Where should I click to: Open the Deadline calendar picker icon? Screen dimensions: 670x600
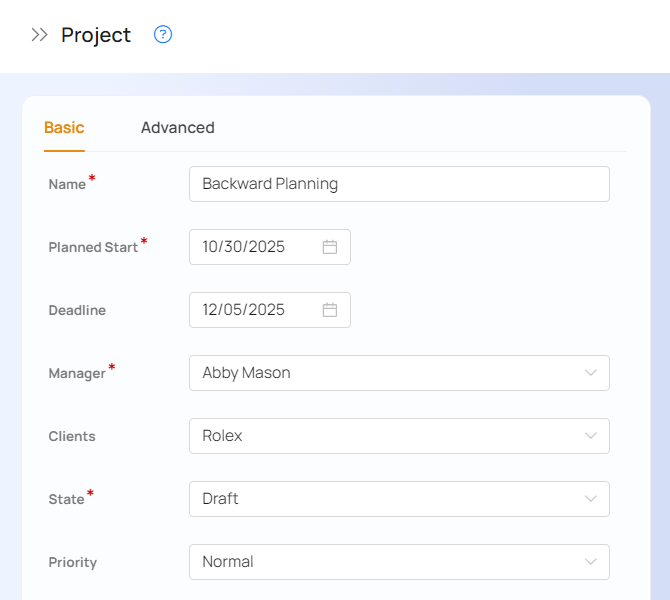329,310
